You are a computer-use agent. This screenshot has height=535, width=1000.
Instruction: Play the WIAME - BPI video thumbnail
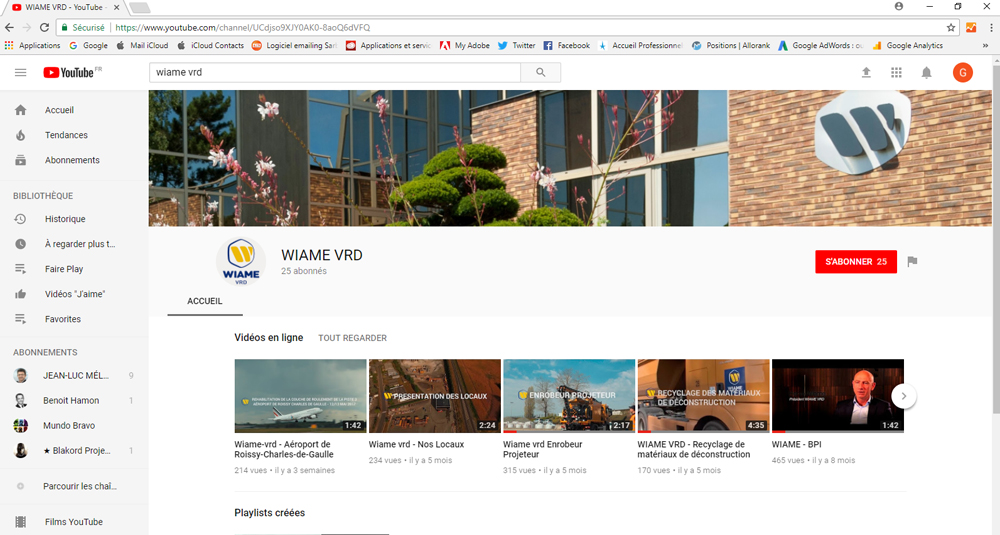838,396
